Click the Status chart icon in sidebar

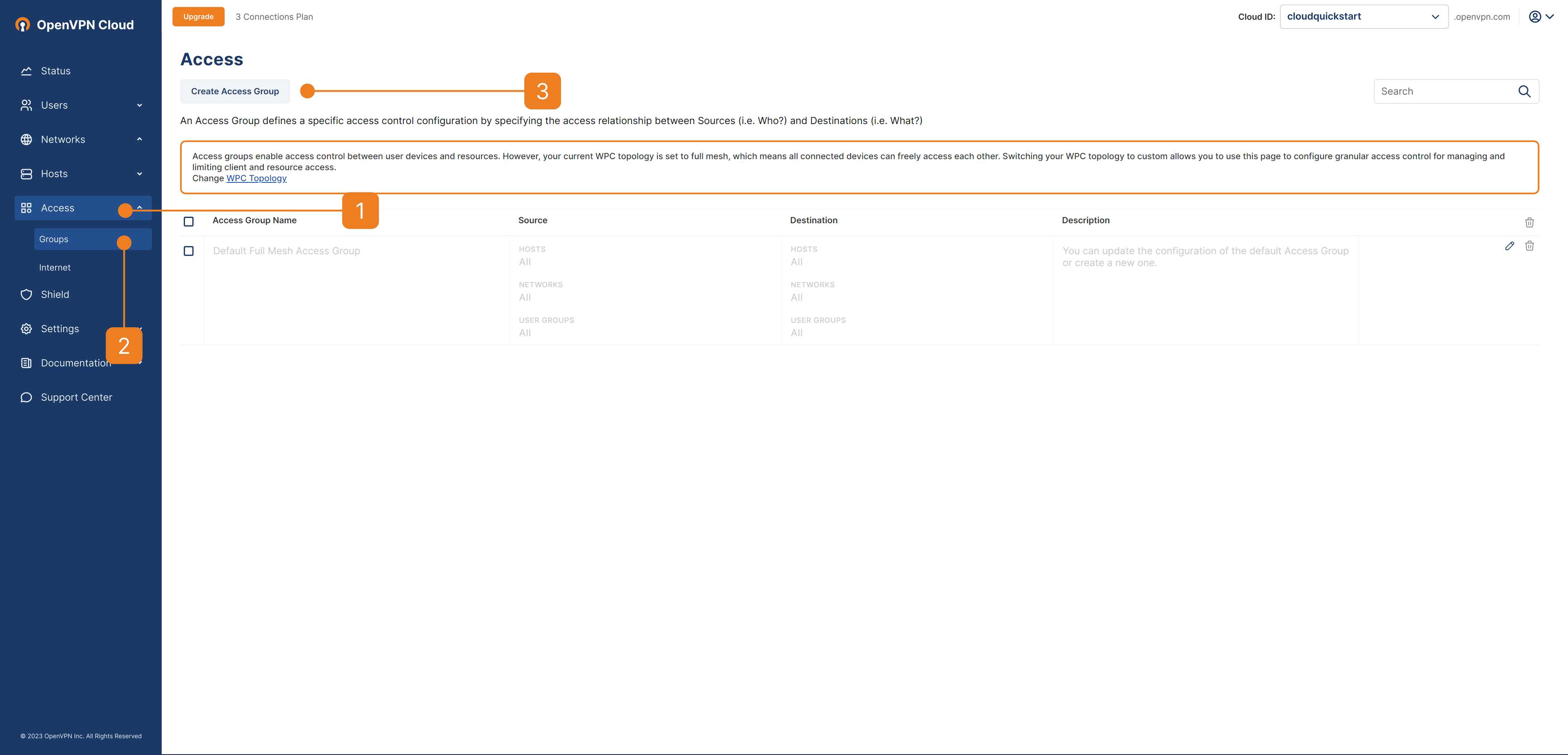tap(26, 71)
